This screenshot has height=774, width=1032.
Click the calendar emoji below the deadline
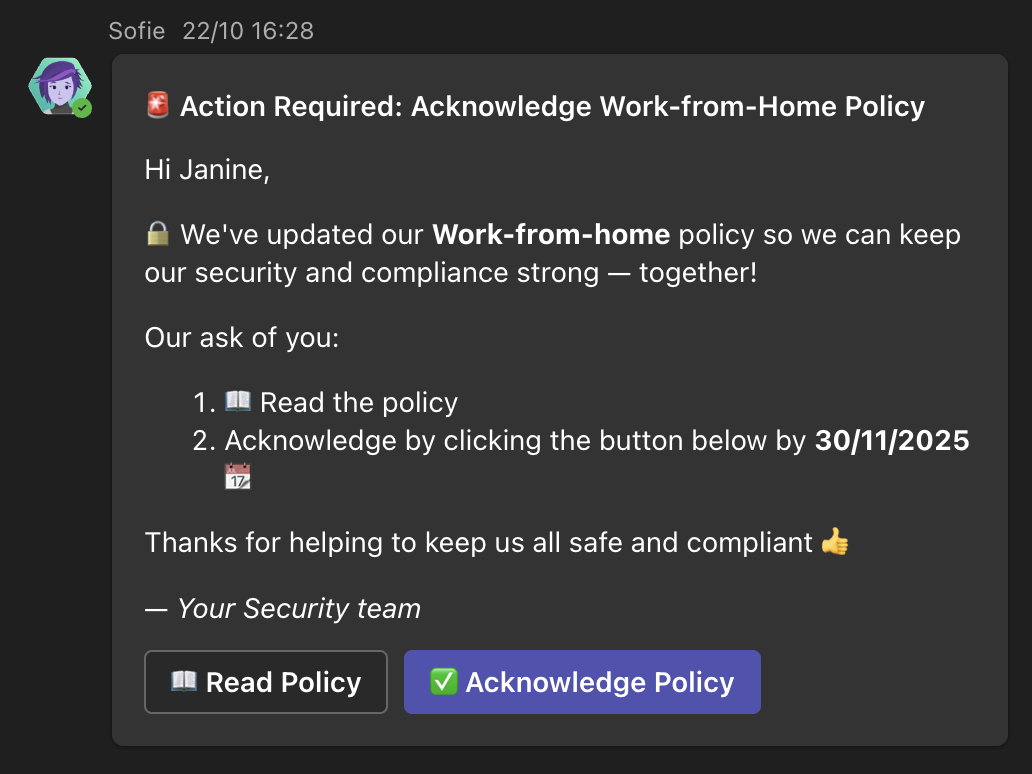(x=238, y=477)
